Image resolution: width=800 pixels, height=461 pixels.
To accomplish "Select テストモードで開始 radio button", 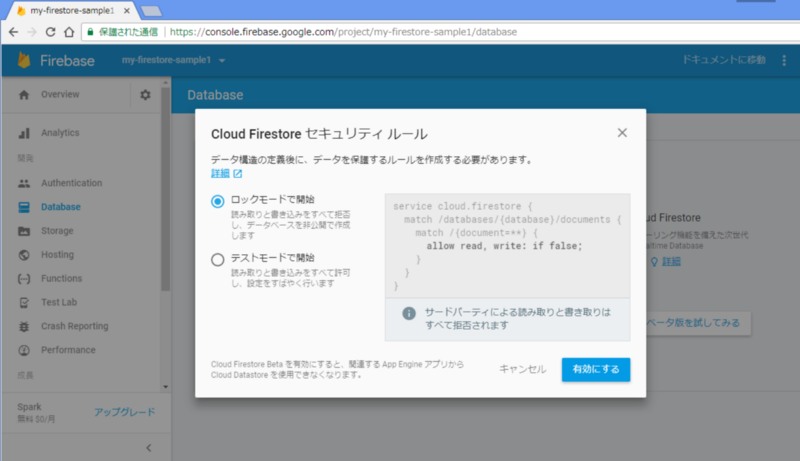I will (x=217, y=260).
